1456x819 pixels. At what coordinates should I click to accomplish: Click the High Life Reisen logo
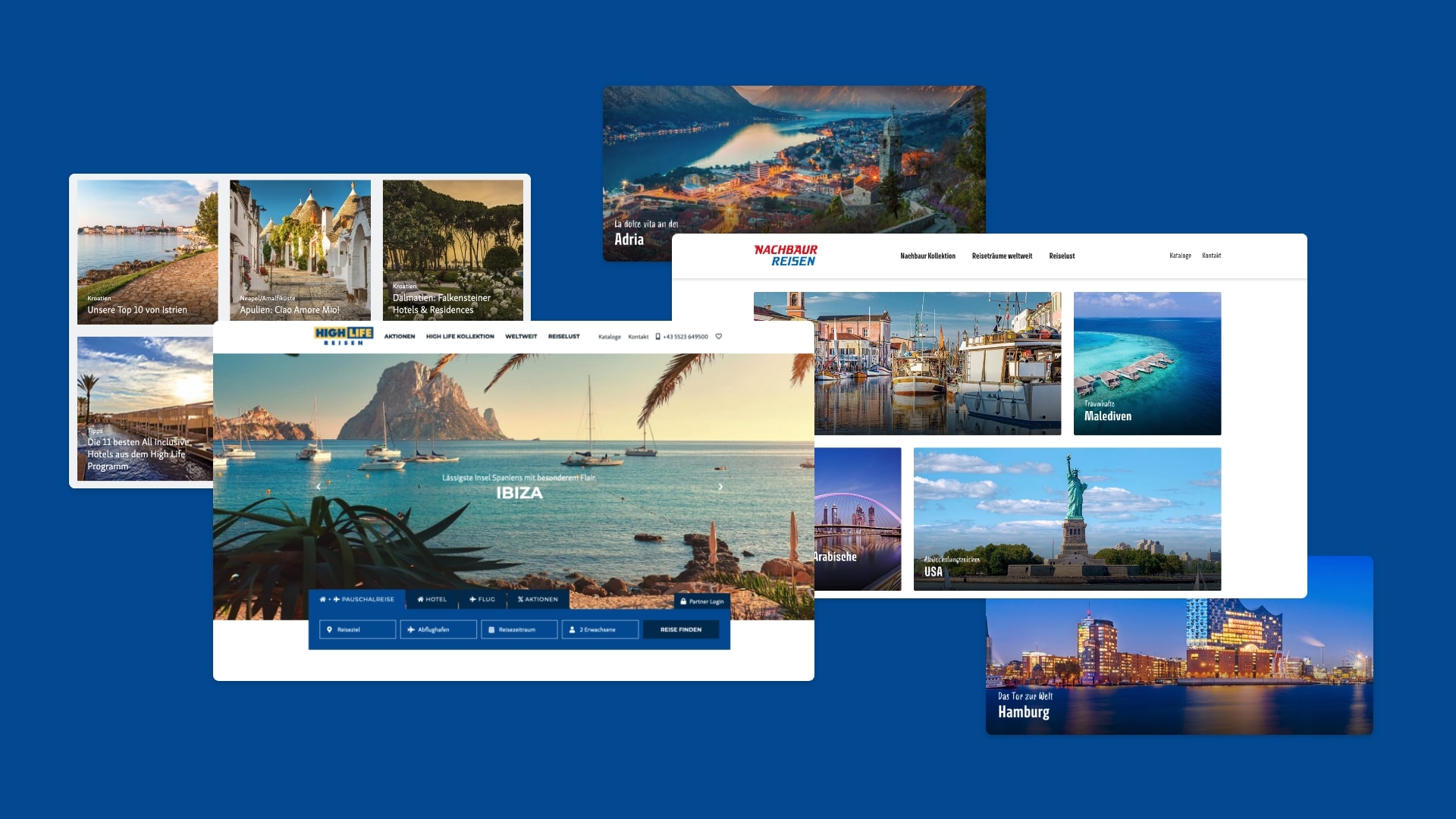point(344,336)
